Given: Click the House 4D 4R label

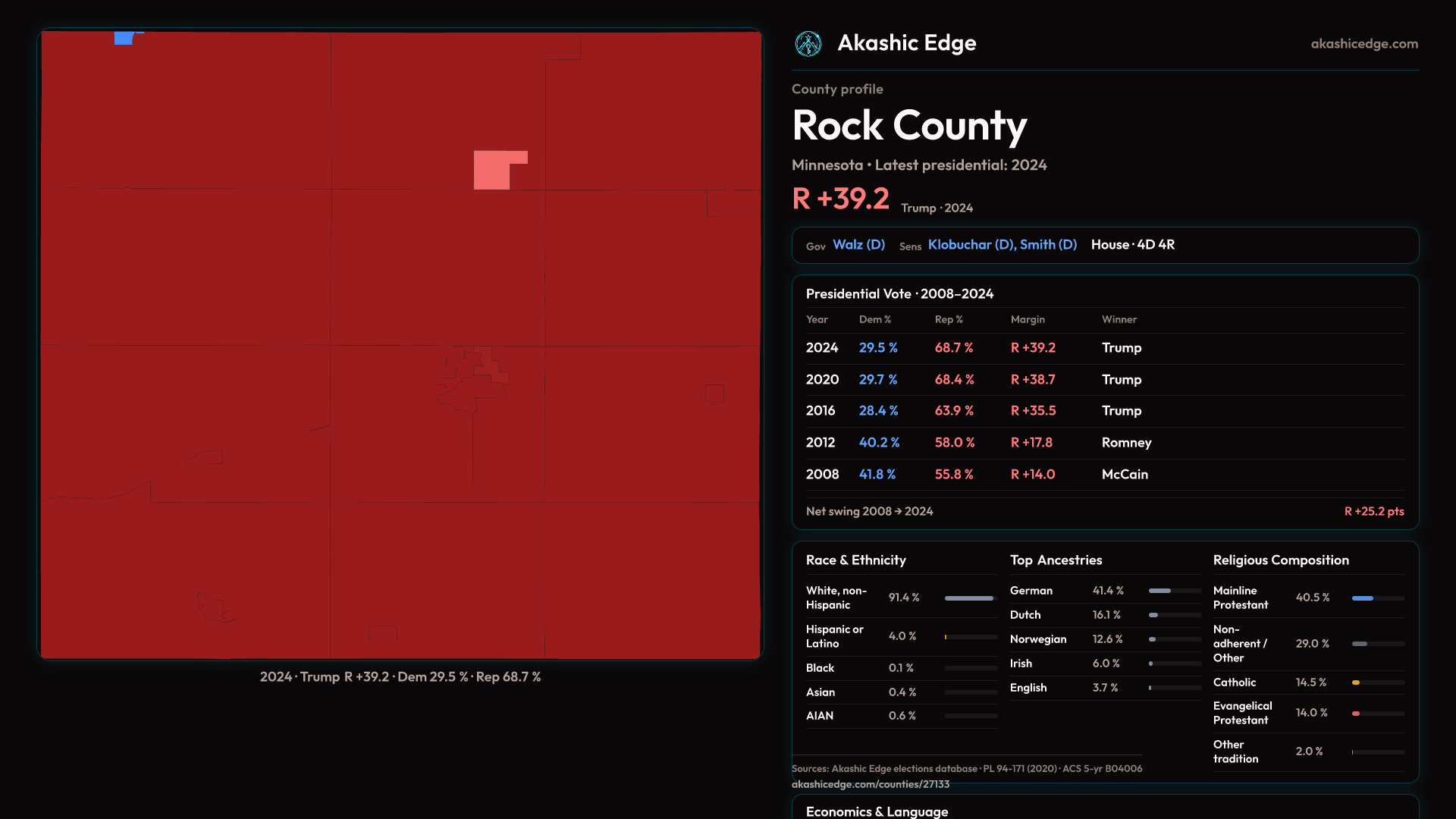Looking at the screenshot, I should pos(1132,245).
